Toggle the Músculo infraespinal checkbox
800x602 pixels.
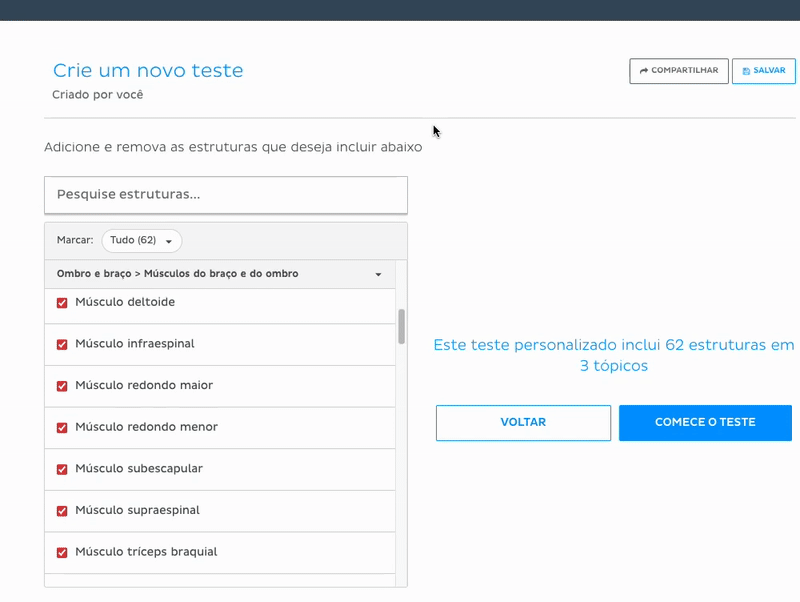[62, 344]
